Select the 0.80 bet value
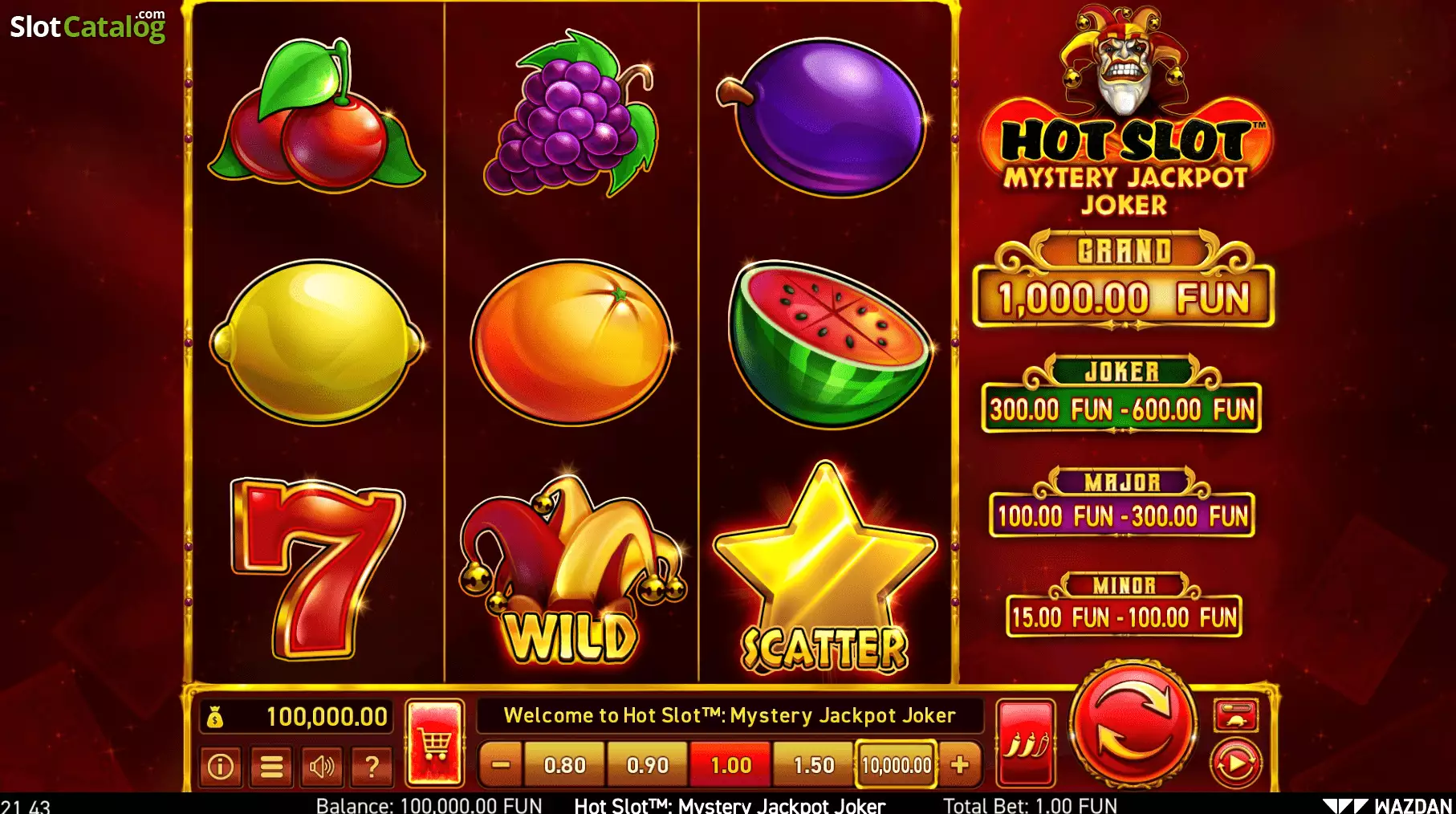The height and width of the screenshot is (814, 1456). tap(565, 765)
